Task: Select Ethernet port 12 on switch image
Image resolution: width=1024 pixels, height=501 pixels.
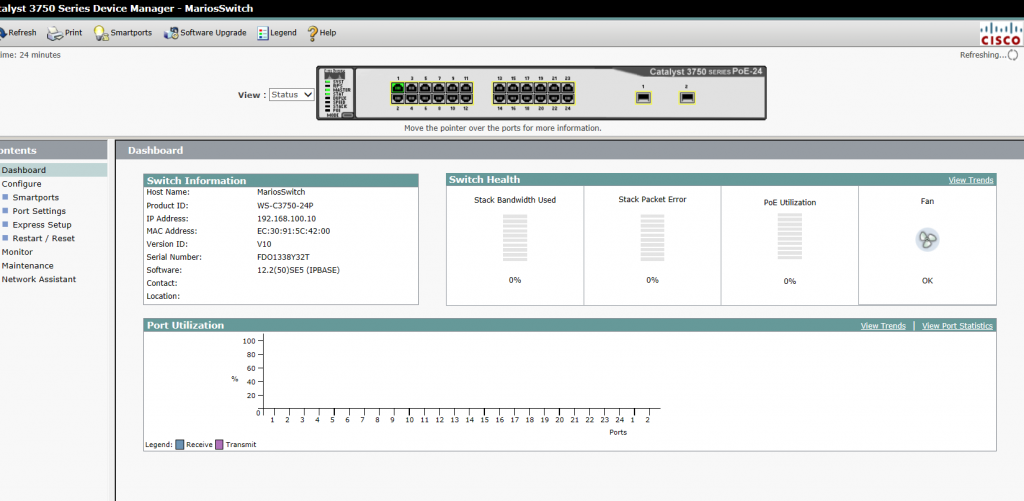Action: click(466, 99)
